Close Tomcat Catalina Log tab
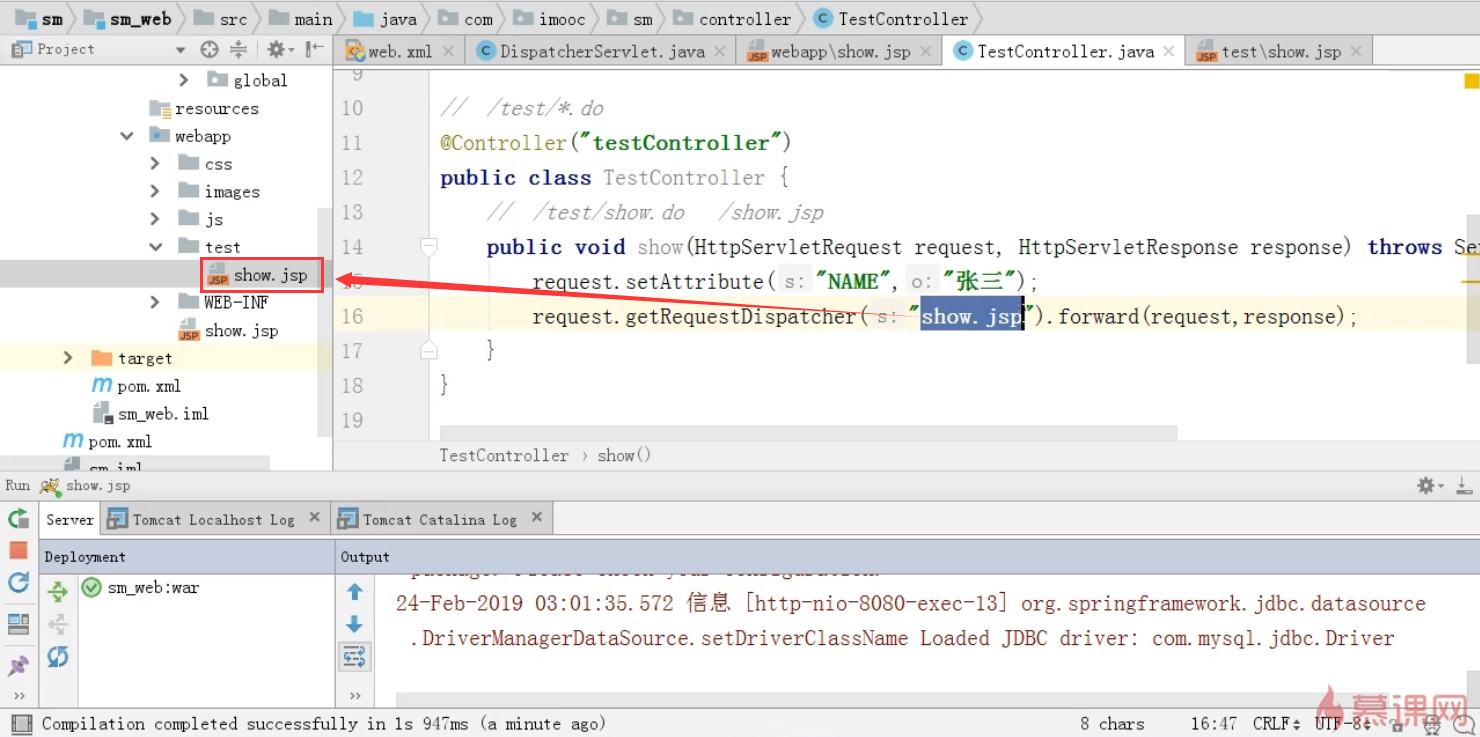The height and width of the screenshot is (737, 1480). tap(537, 518)
